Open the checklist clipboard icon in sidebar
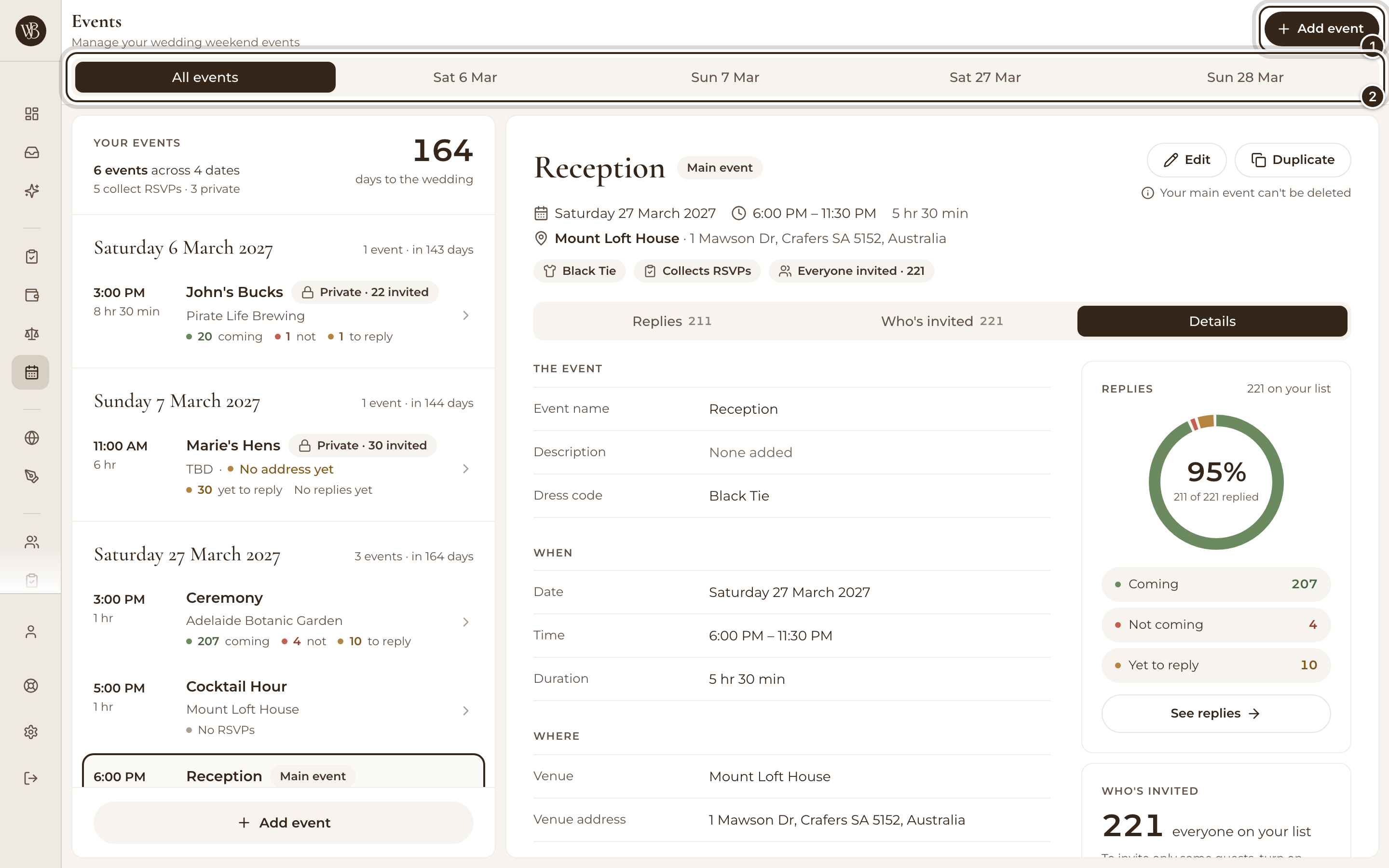The width and height of the screenshot is (1389, 868). pyautogui.click(x=31, y=257)
